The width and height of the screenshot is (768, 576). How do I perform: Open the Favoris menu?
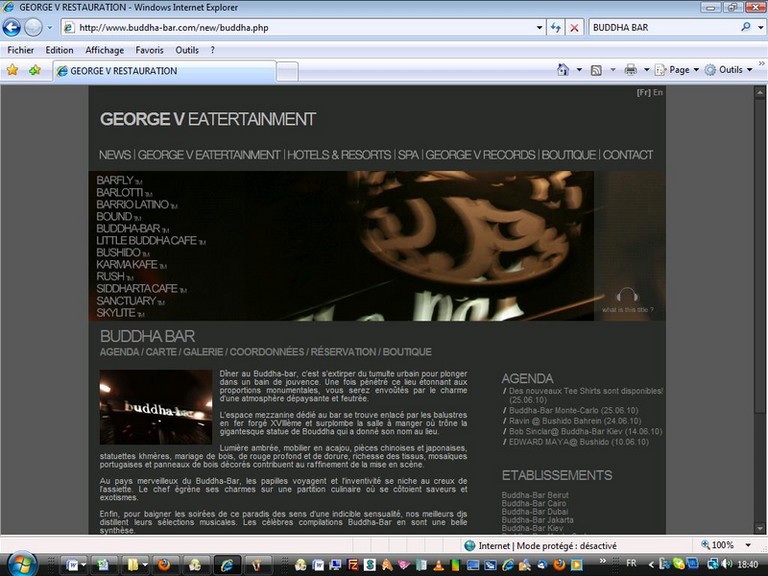pos(150,50)
